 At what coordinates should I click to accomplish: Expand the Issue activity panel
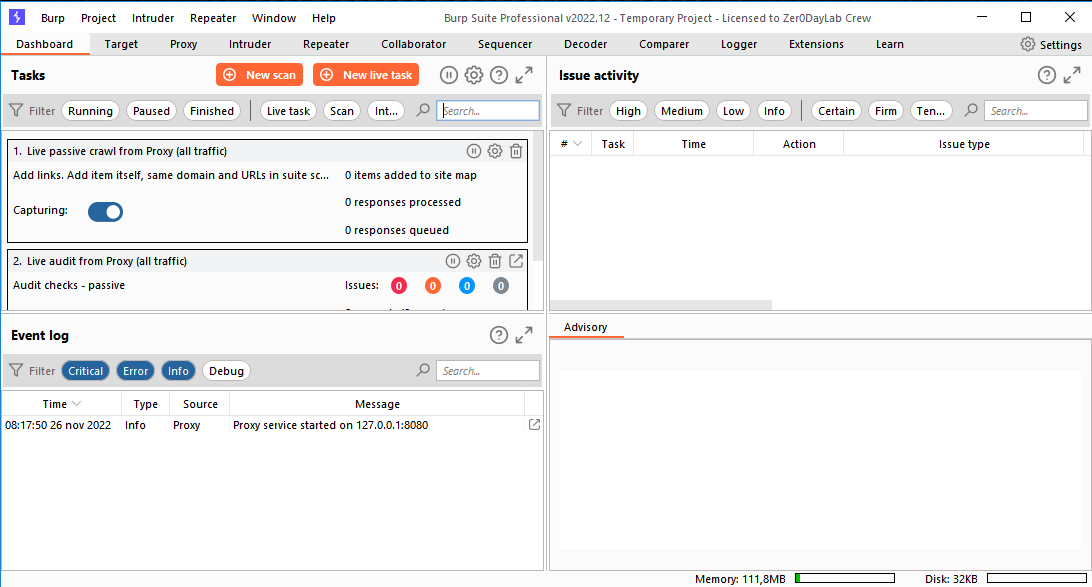tap(1072, 75)
